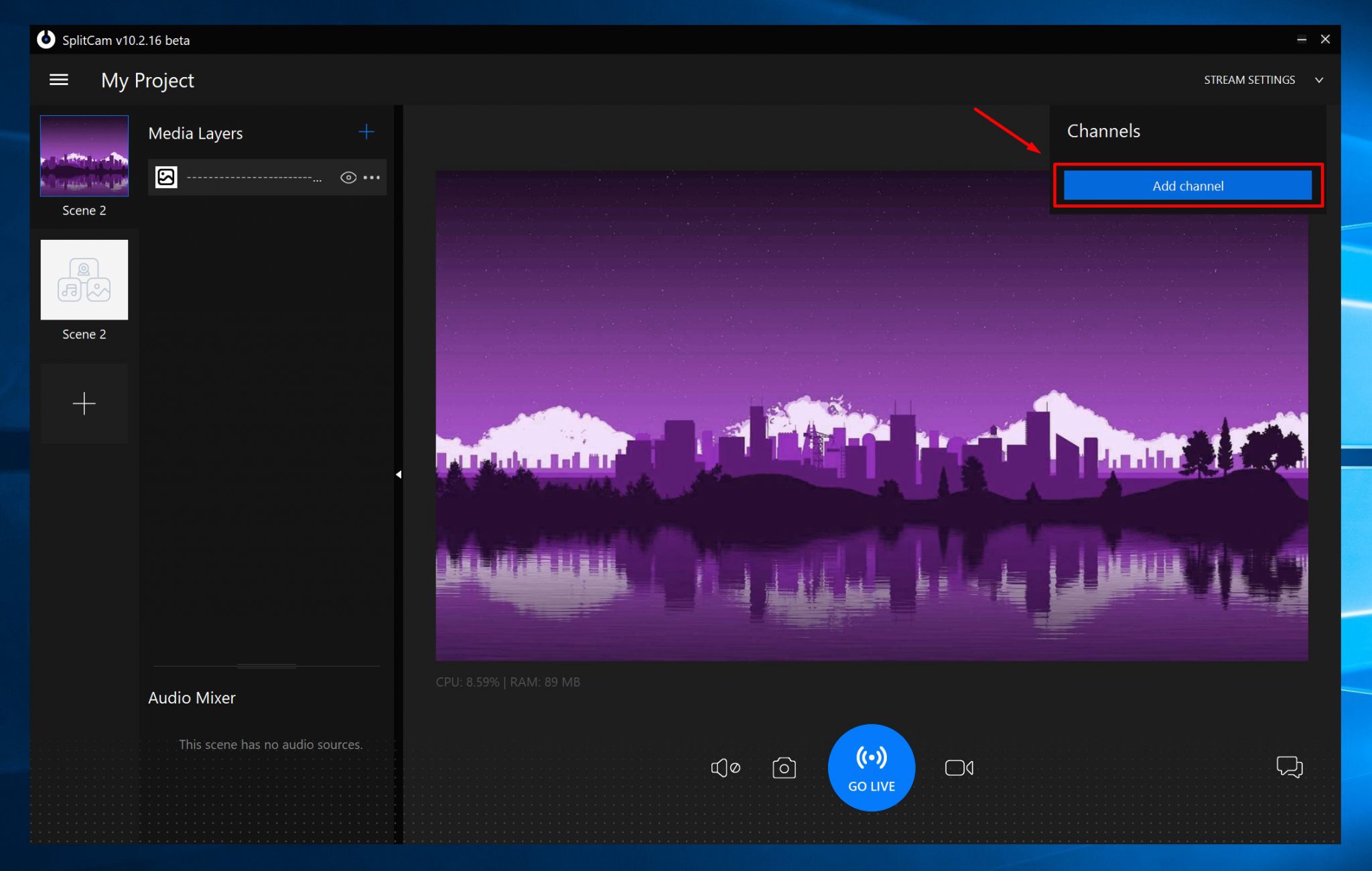This screenshot has height=871, width=1372.
Task: Click the Add channel button
Action: point(1188,186)
